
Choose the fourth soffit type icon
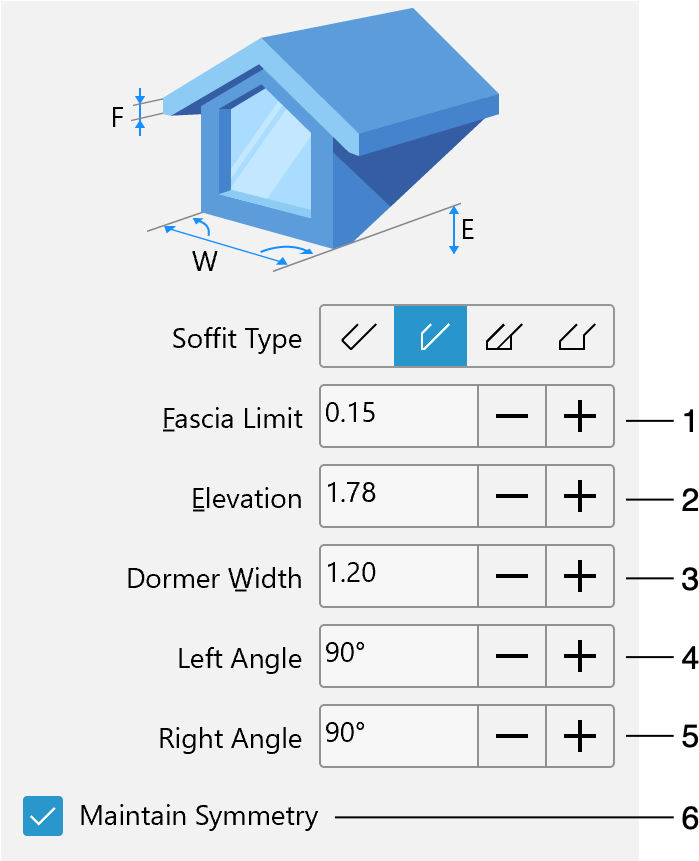(x=577, y=336)
